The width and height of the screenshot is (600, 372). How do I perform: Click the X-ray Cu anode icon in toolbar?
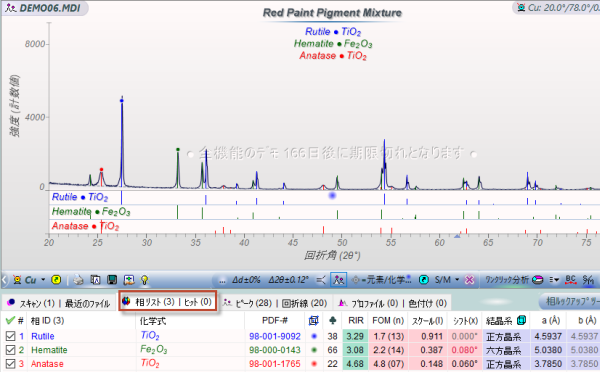point(17,280)
